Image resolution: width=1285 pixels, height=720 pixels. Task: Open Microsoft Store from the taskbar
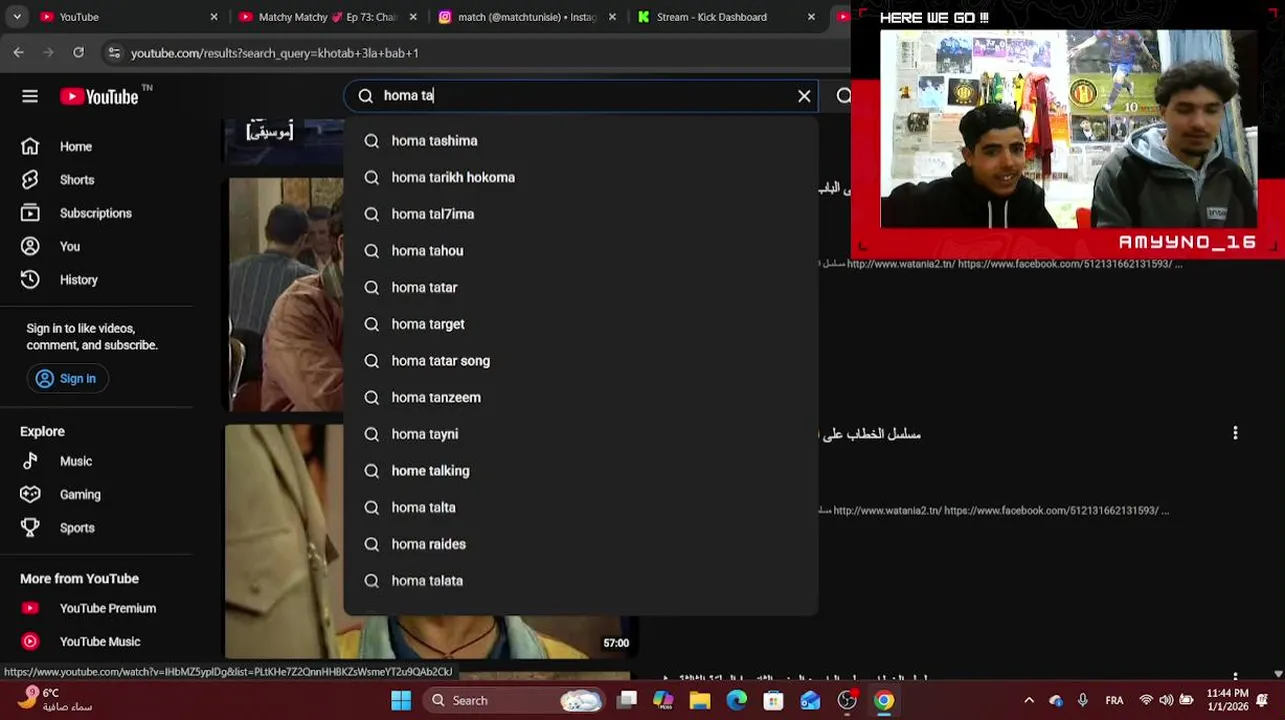point(773,700)
